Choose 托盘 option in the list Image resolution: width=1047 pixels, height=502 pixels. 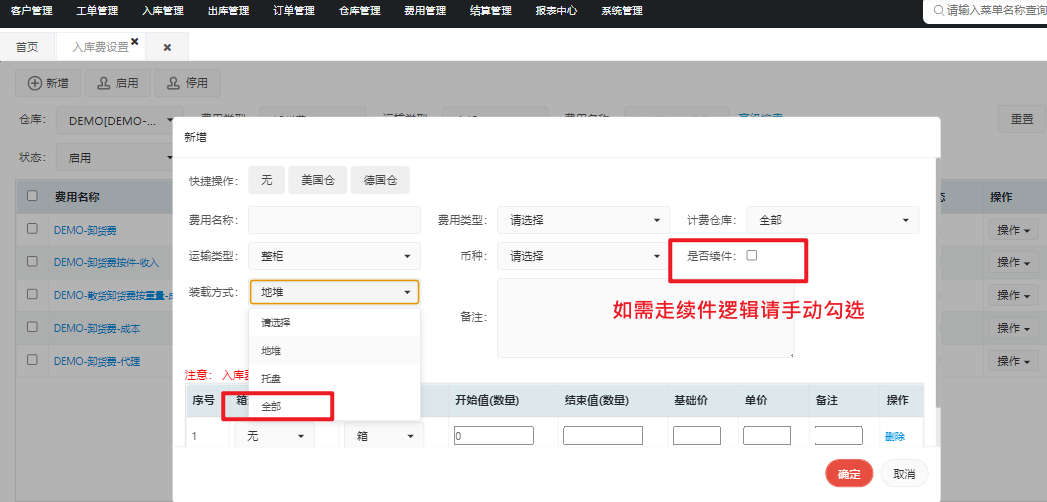pos(335,378)
